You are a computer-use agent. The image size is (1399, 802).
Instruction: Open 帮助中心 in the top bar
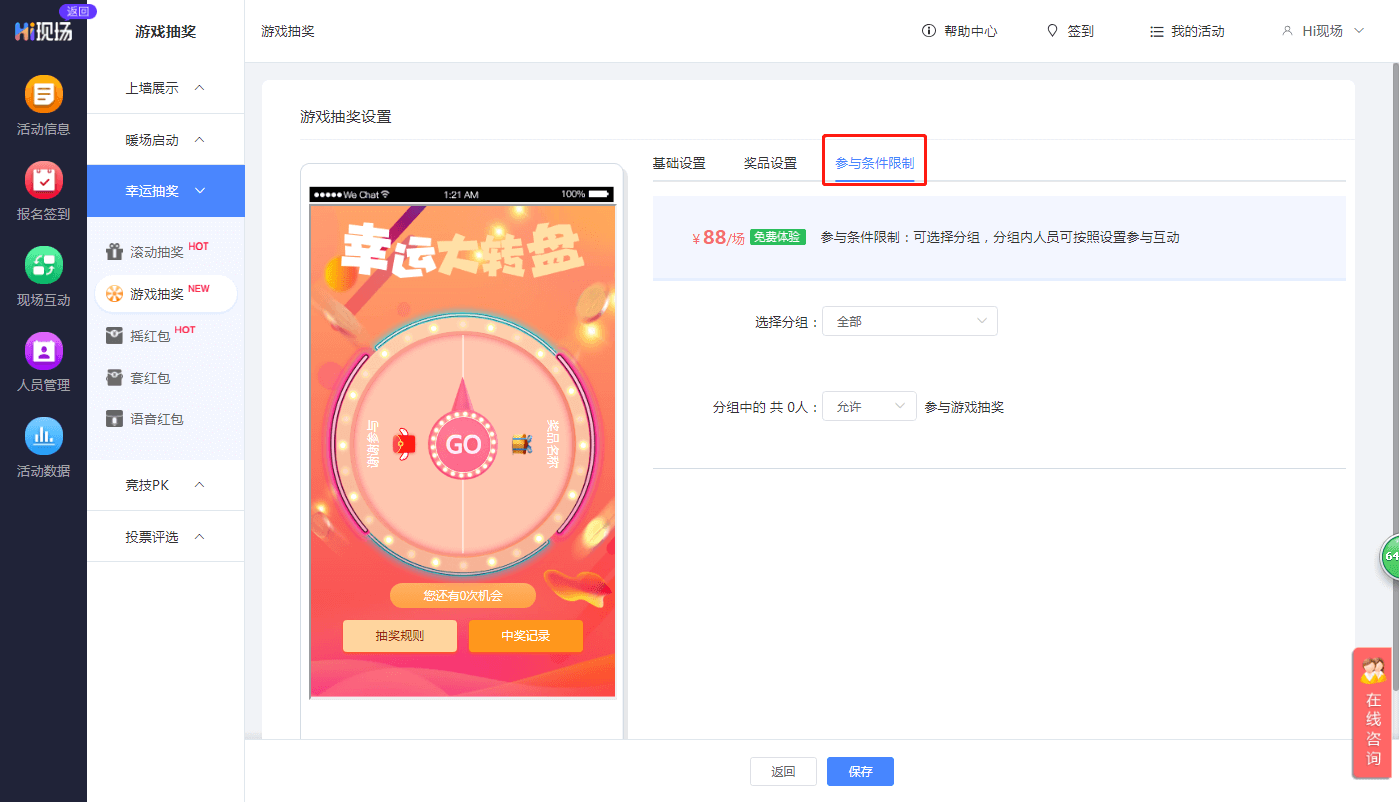click(959, 31)
